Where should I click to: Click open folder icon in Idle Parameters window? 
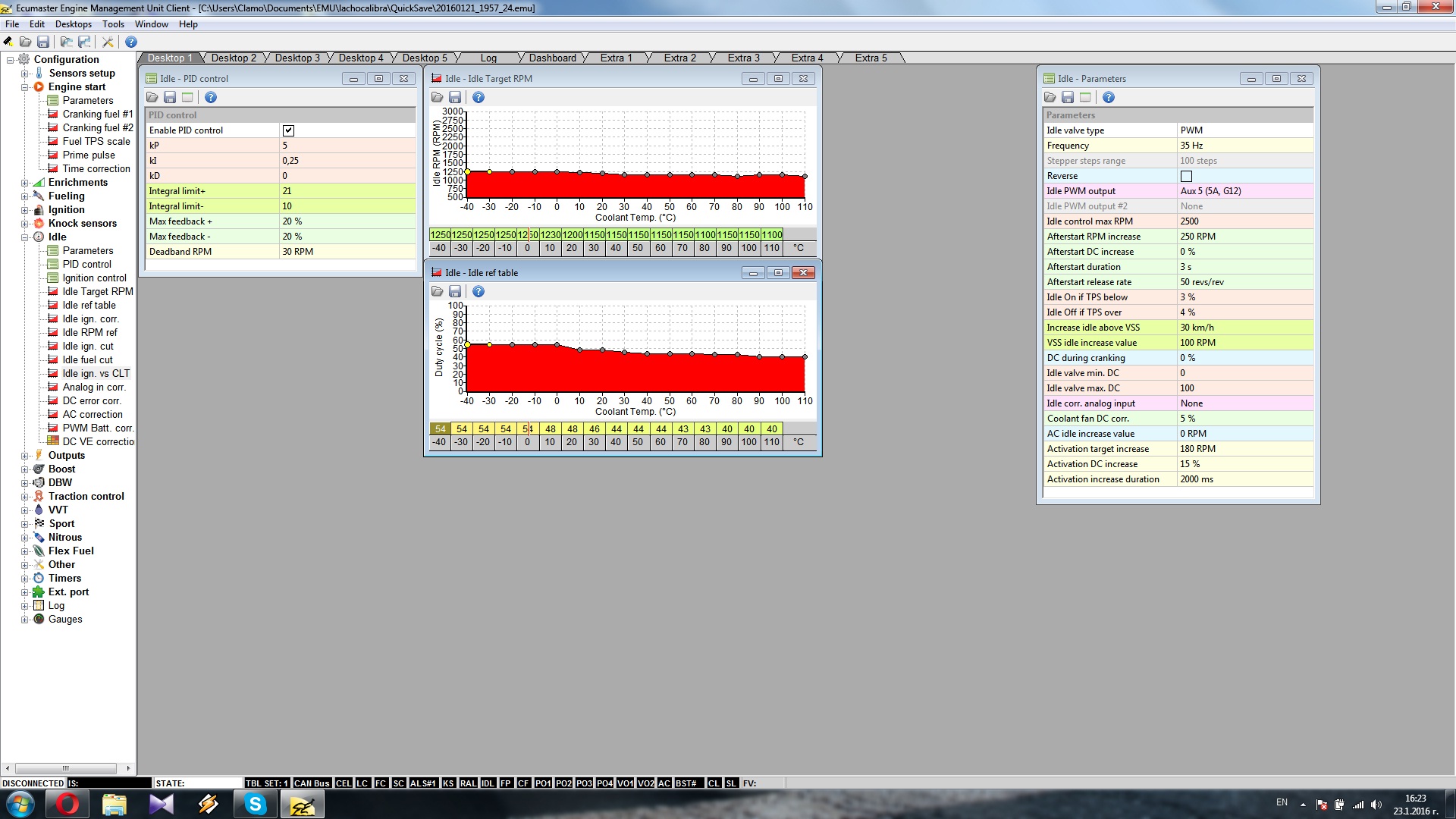coord(1050,97)
